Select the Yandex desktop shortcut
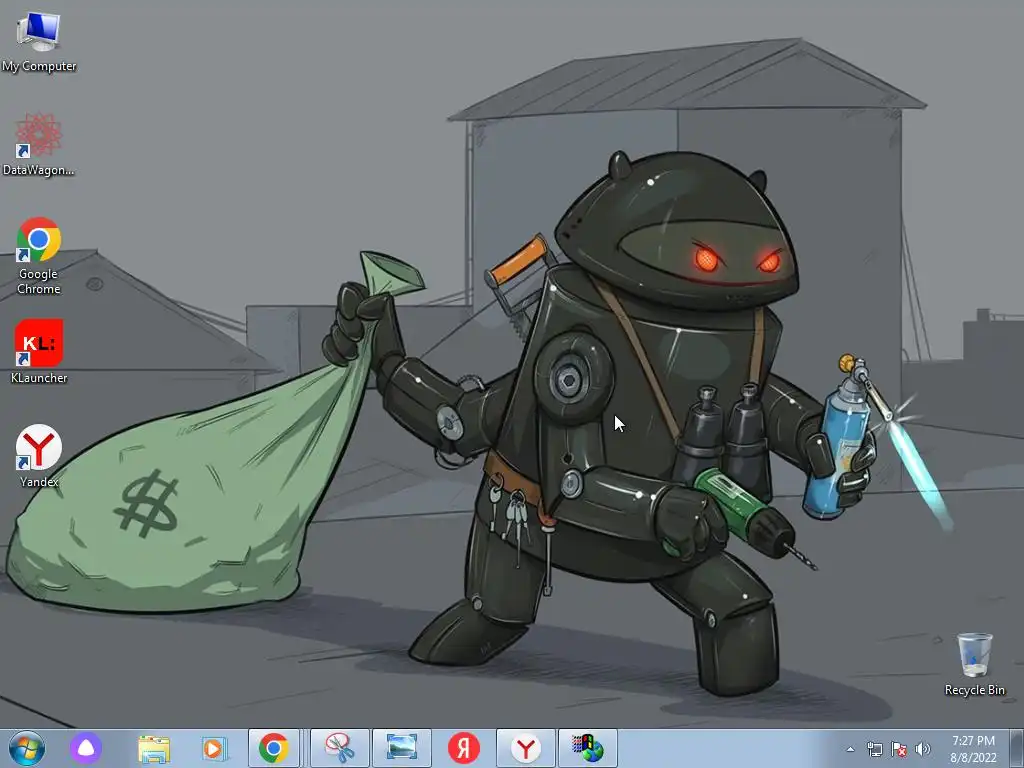 [x=39, y=456]
